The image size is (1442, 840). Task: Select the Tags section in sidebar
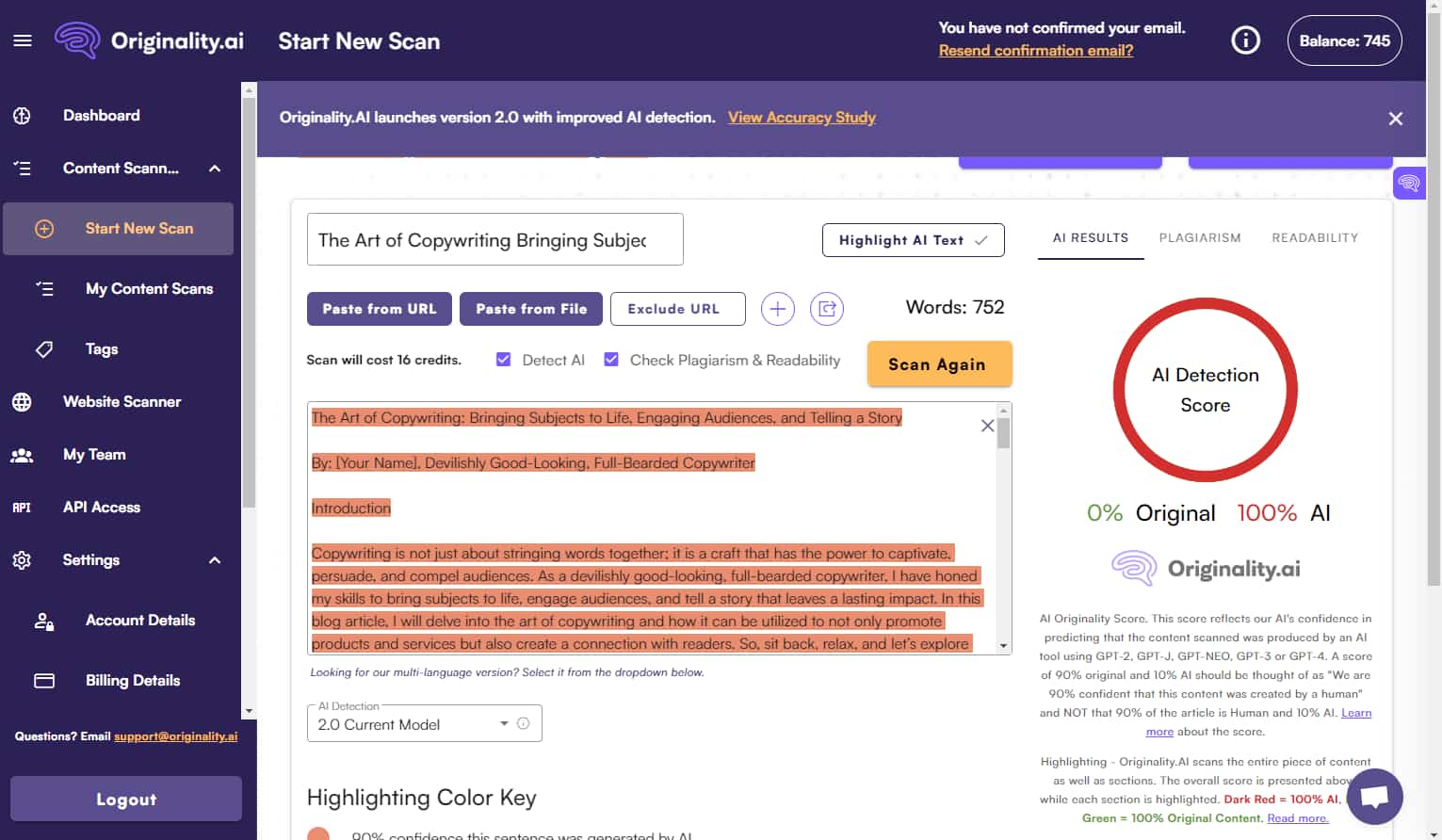[x=102, y=348]
